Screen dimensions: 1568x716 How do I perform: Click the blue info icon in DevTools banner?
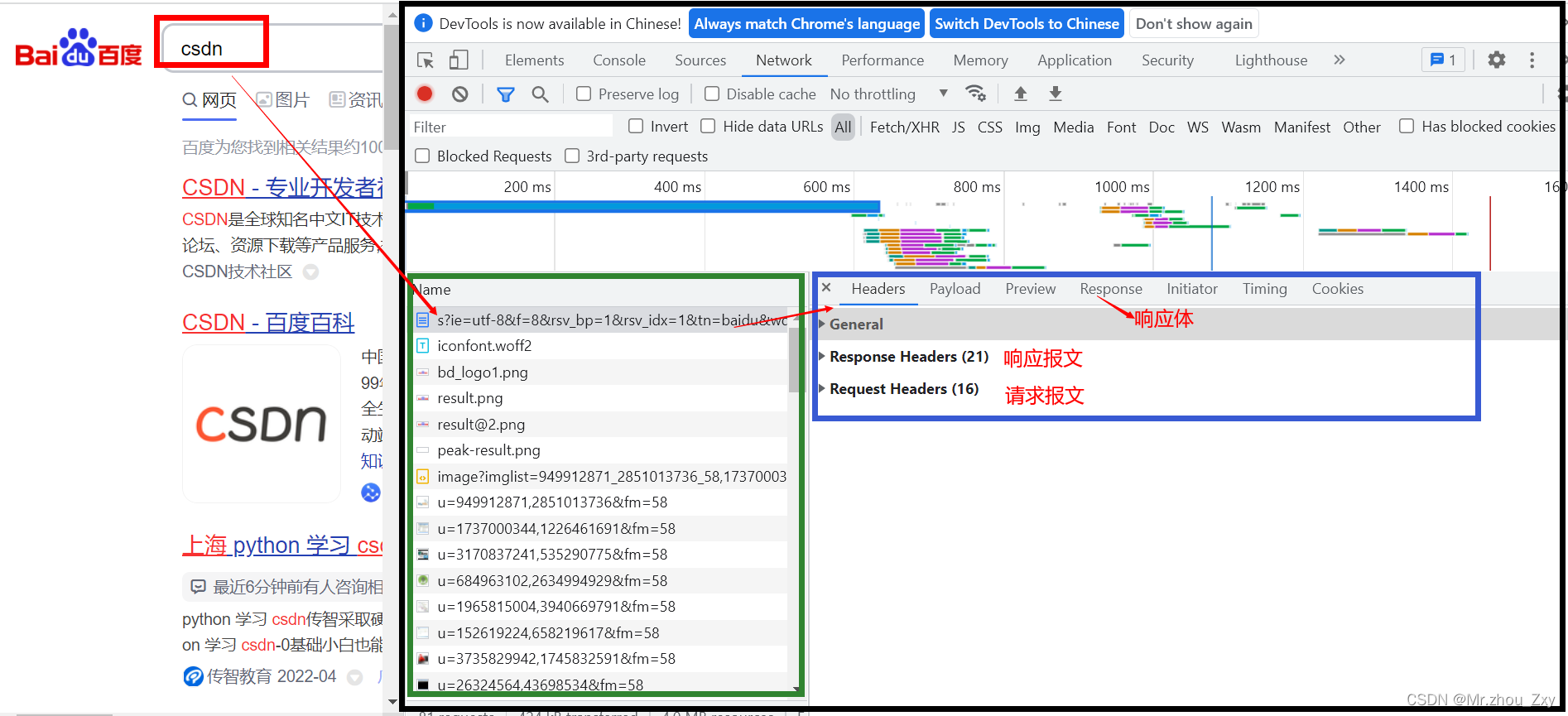coord(423,23)
